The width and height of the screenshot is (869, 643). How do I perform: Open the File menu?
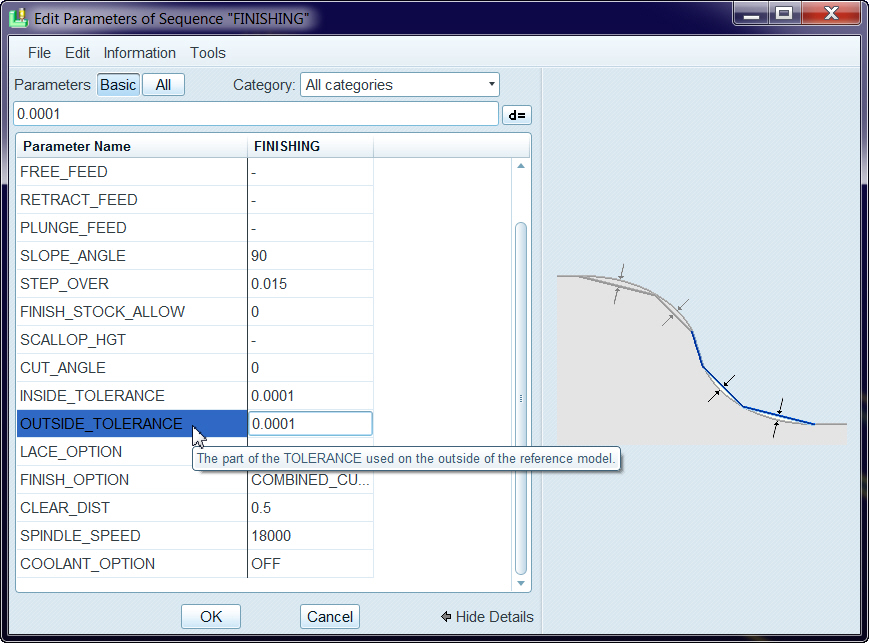(39, 53)
